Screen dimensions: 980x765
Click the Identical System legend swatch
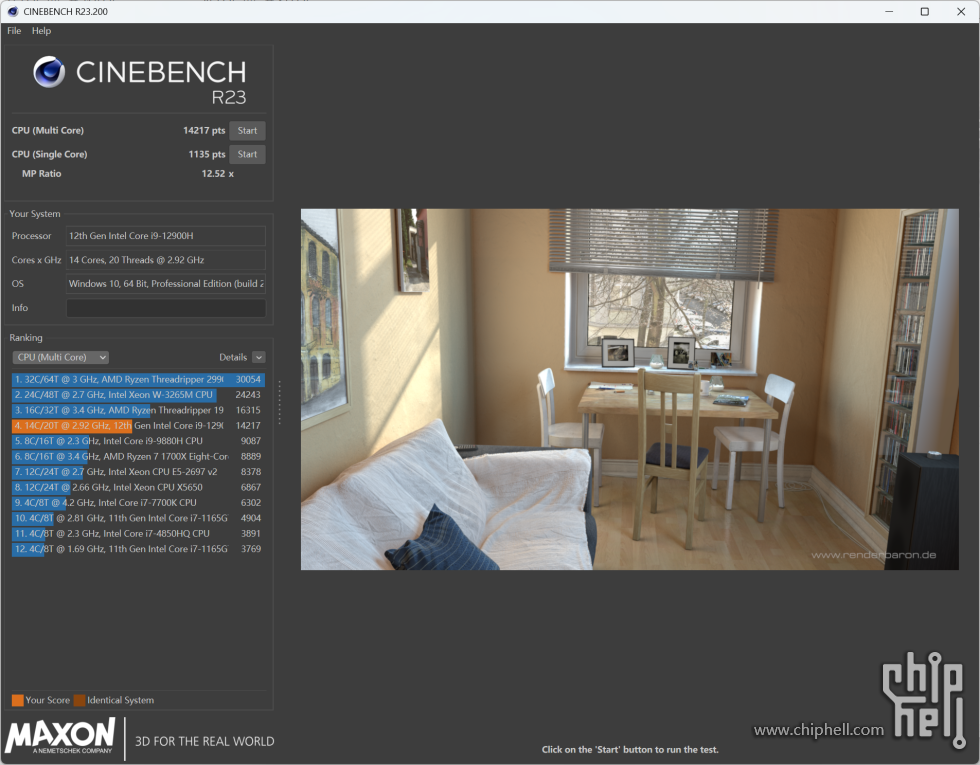point(79,701)
